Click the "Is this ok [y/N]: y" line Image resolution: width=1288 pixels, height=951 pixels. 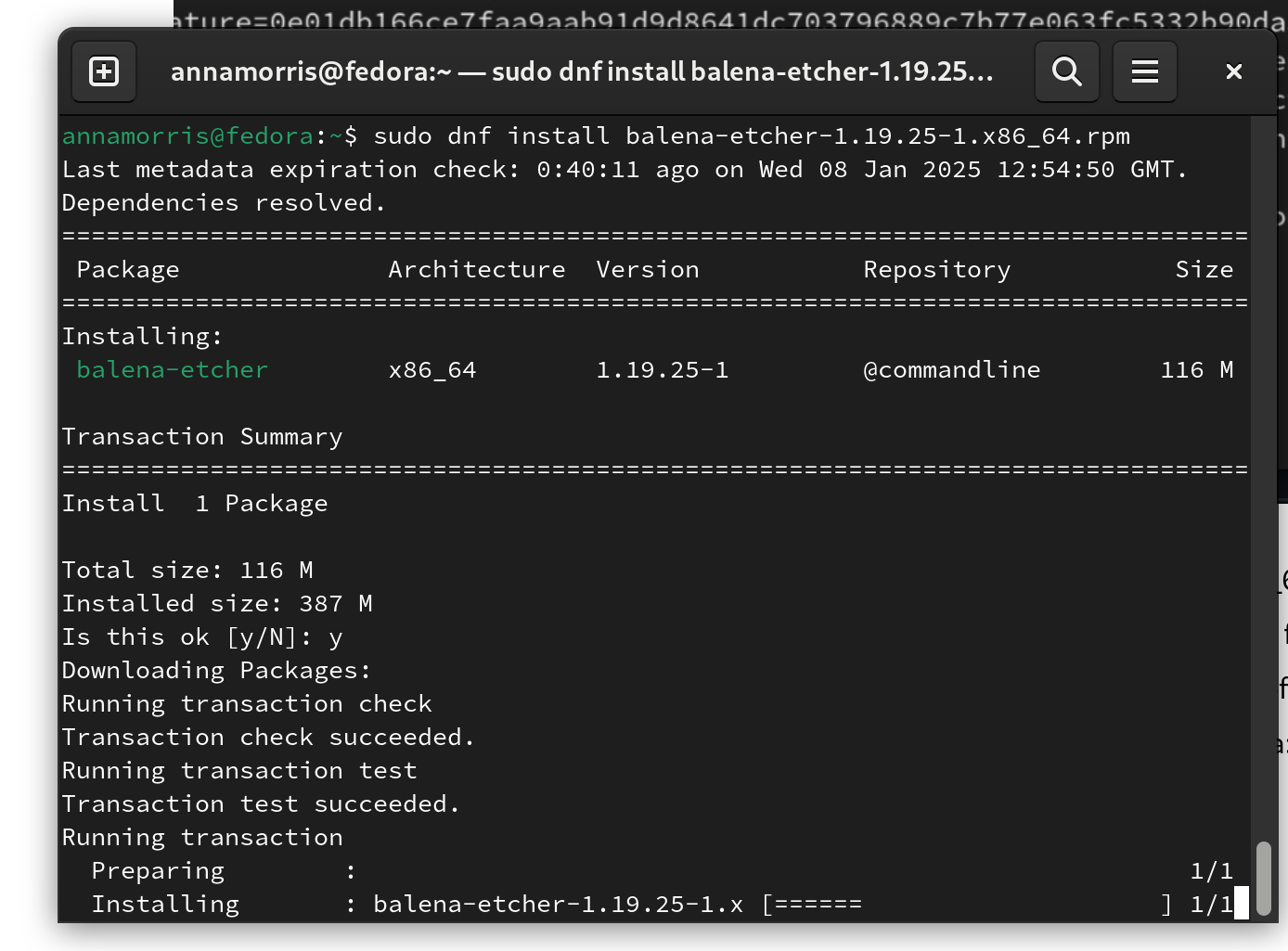point(202,637)
